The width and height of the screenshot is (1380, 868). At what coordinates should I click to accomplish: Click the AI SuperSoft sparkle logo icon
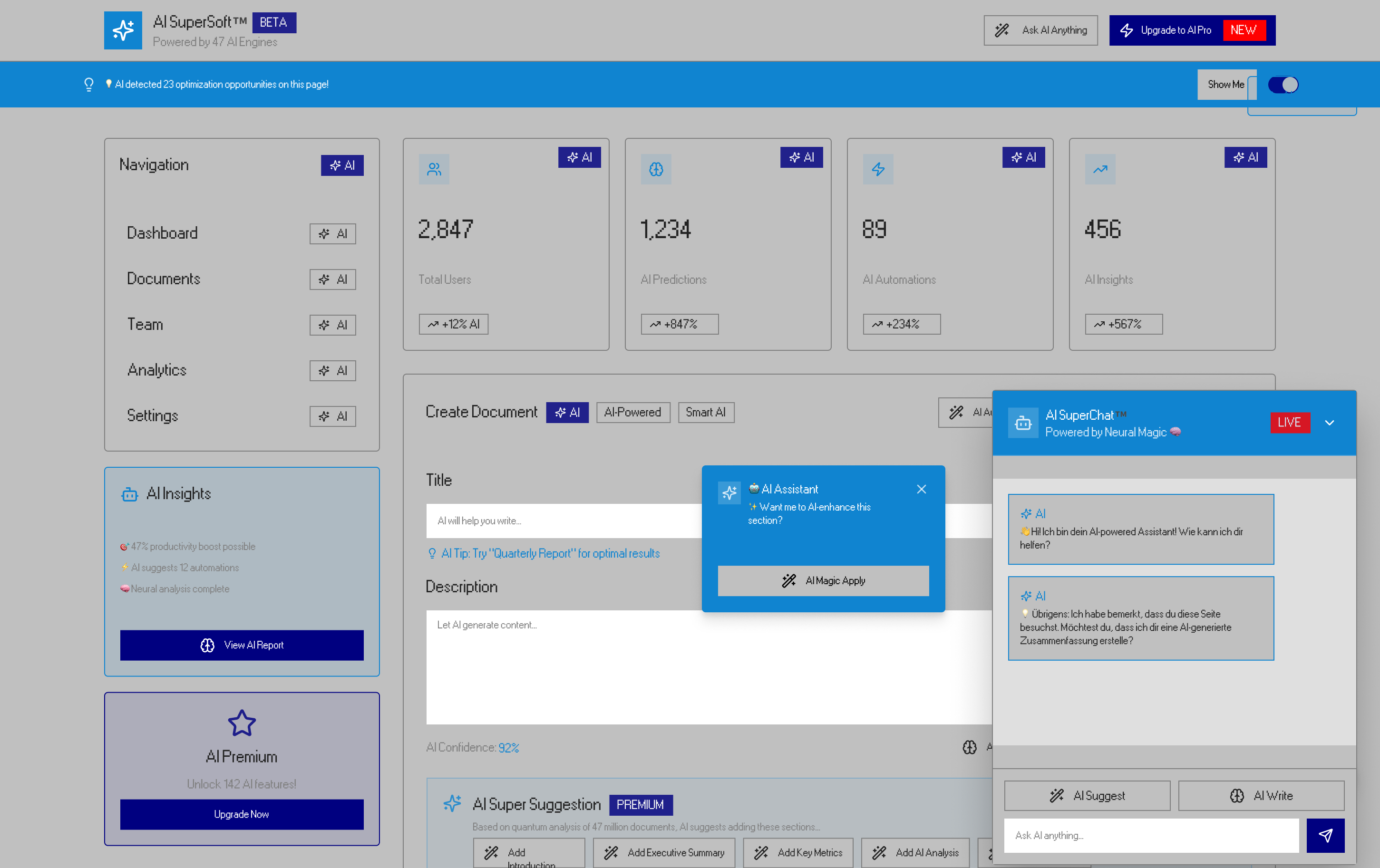point(123,30)
